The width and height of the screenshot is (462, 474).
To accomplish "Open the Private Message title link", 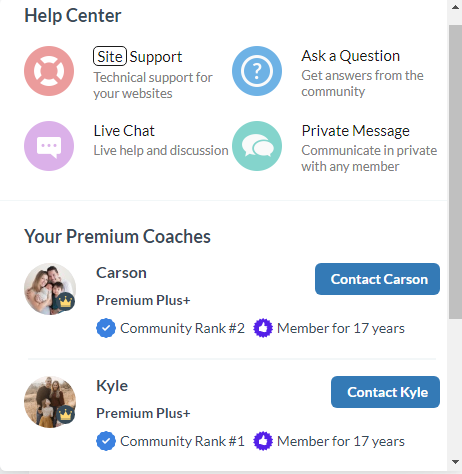I will (356, 131).
